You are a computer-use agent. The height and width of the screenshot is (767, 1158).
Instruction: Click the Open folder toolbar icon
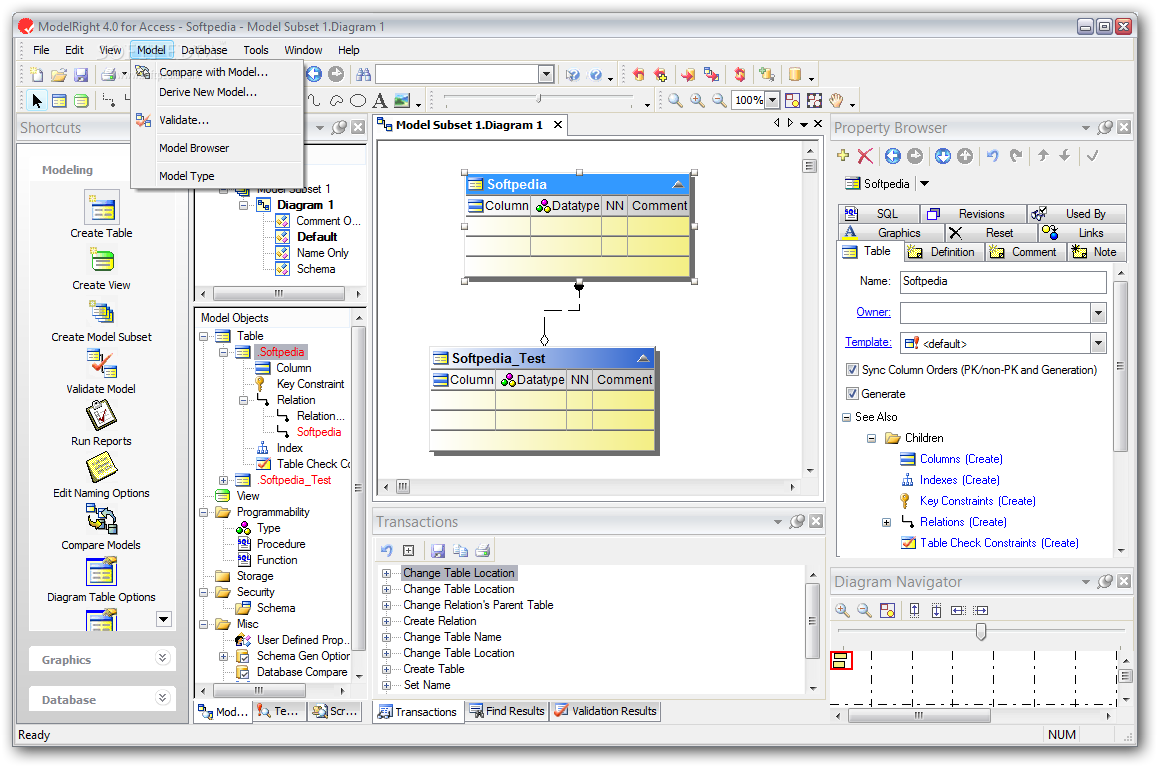58,75
